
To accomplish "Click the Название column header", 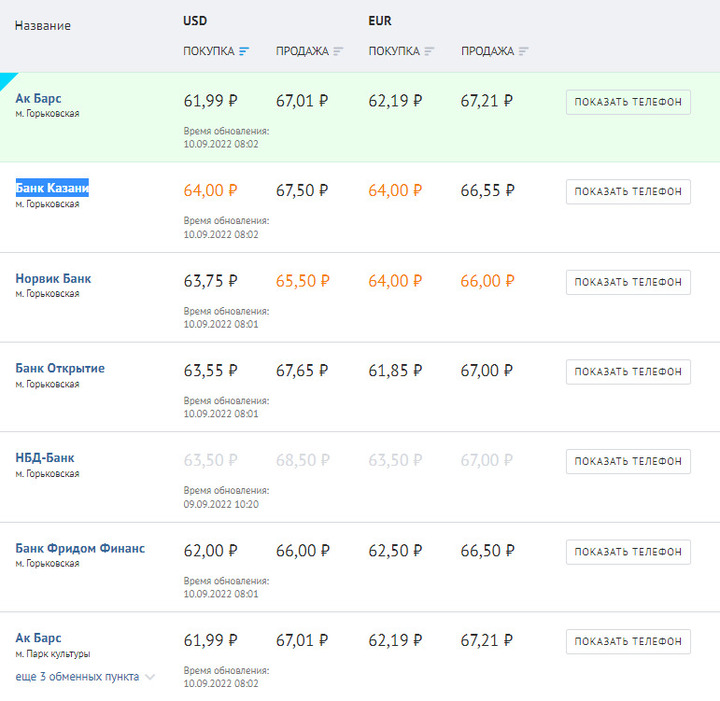I will coord(43,26).
